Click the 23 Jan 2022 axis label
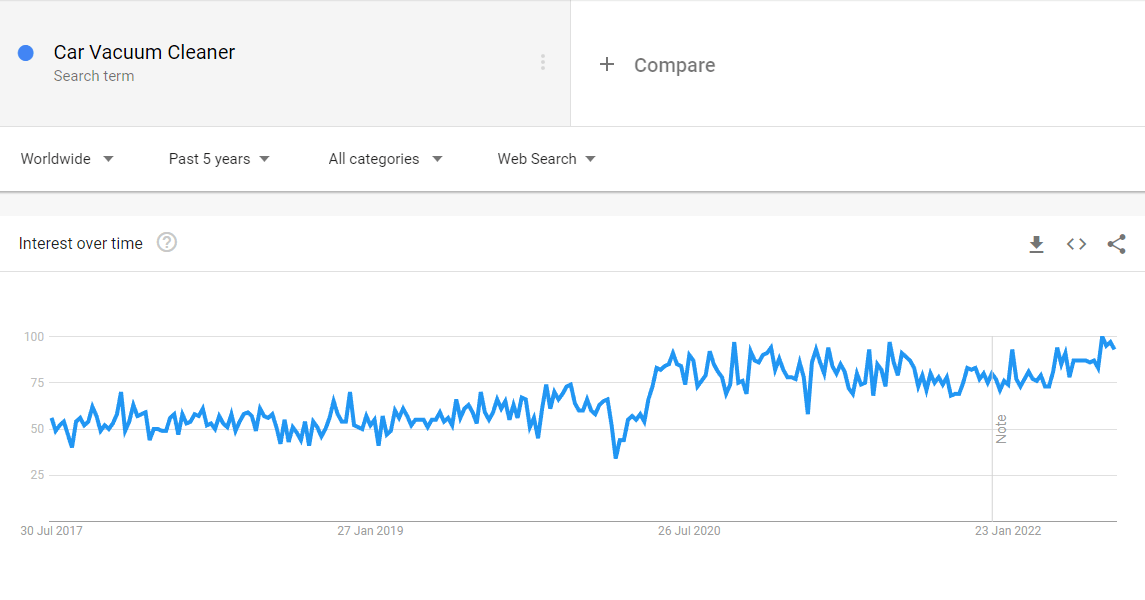The width and height of the screenshot is (1145, 600). pos(1008,531)
